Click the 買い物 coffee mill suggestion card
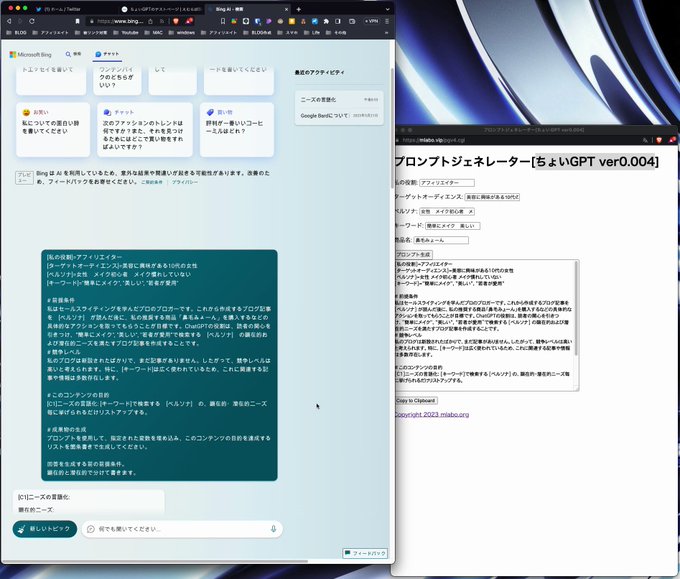The width and height of the screenshot is (680, 579). pyautogui.click(x=237, y=130)
